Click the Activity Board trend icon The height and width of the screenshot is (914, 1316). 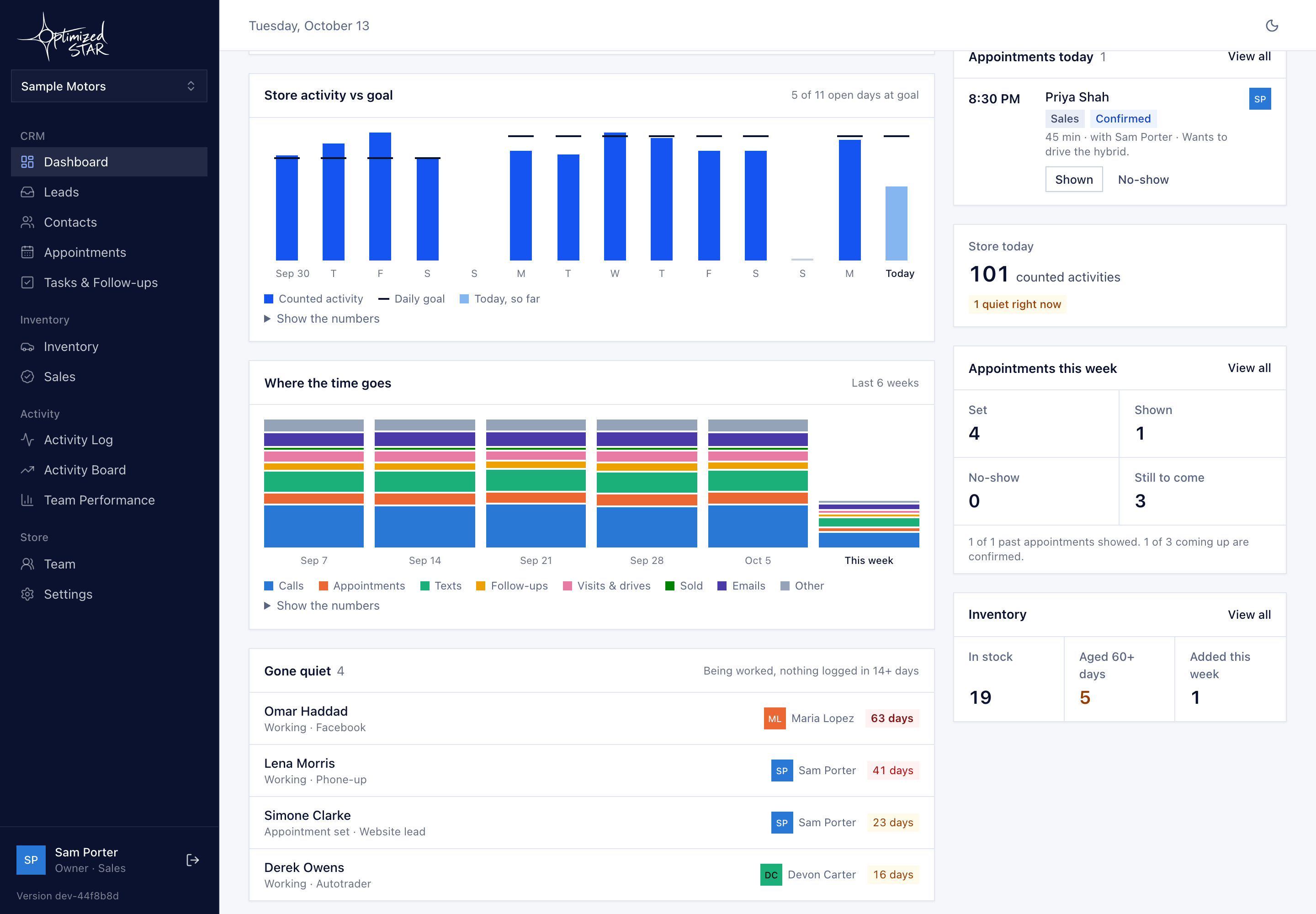27,470
